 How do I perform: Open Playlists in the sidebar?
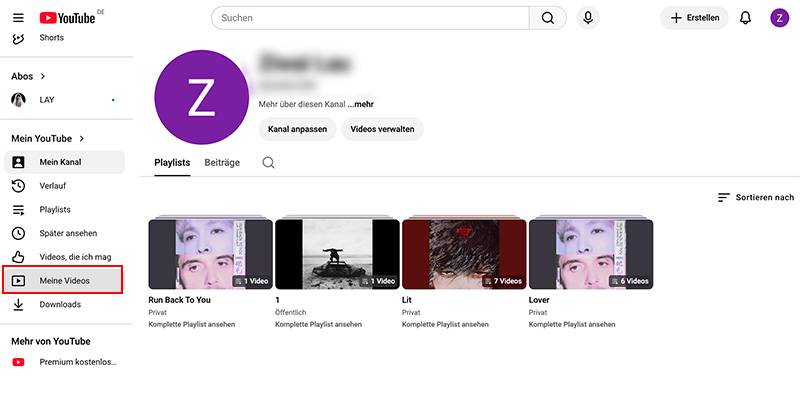click(x=64, y=210)
